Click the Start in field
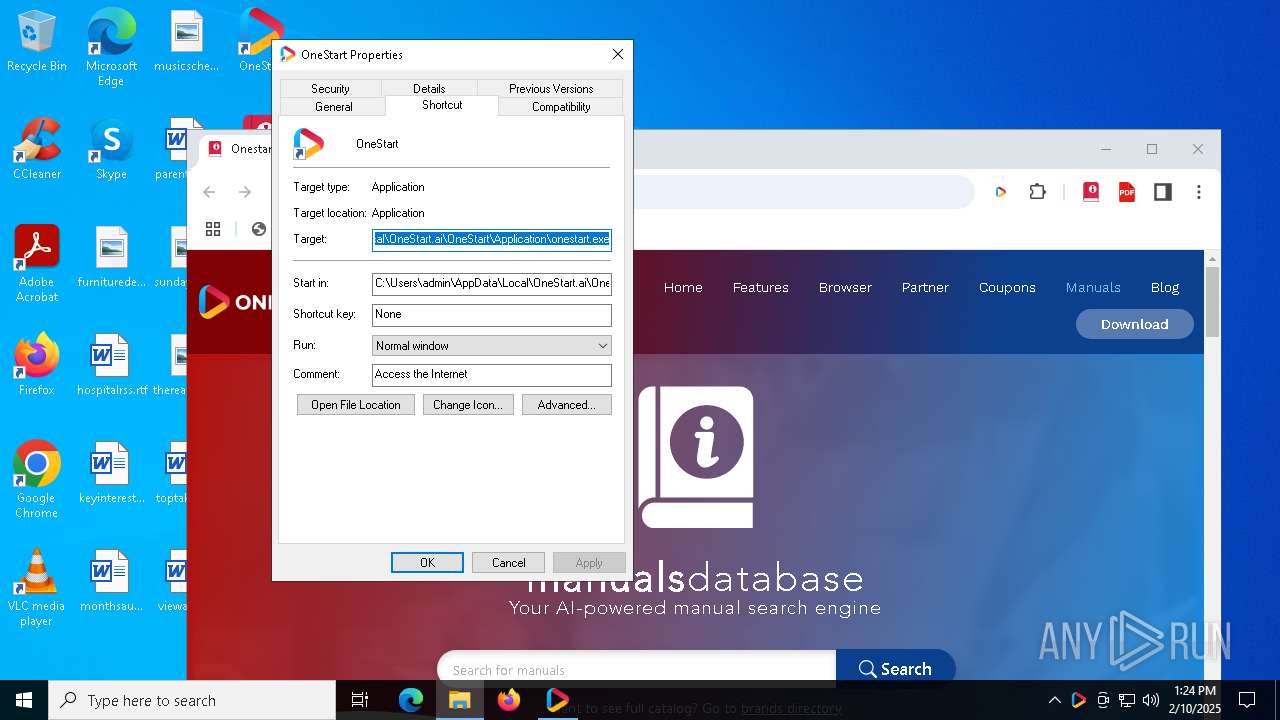The width and height of the screenshot is (1280, 720). [492, 283]
